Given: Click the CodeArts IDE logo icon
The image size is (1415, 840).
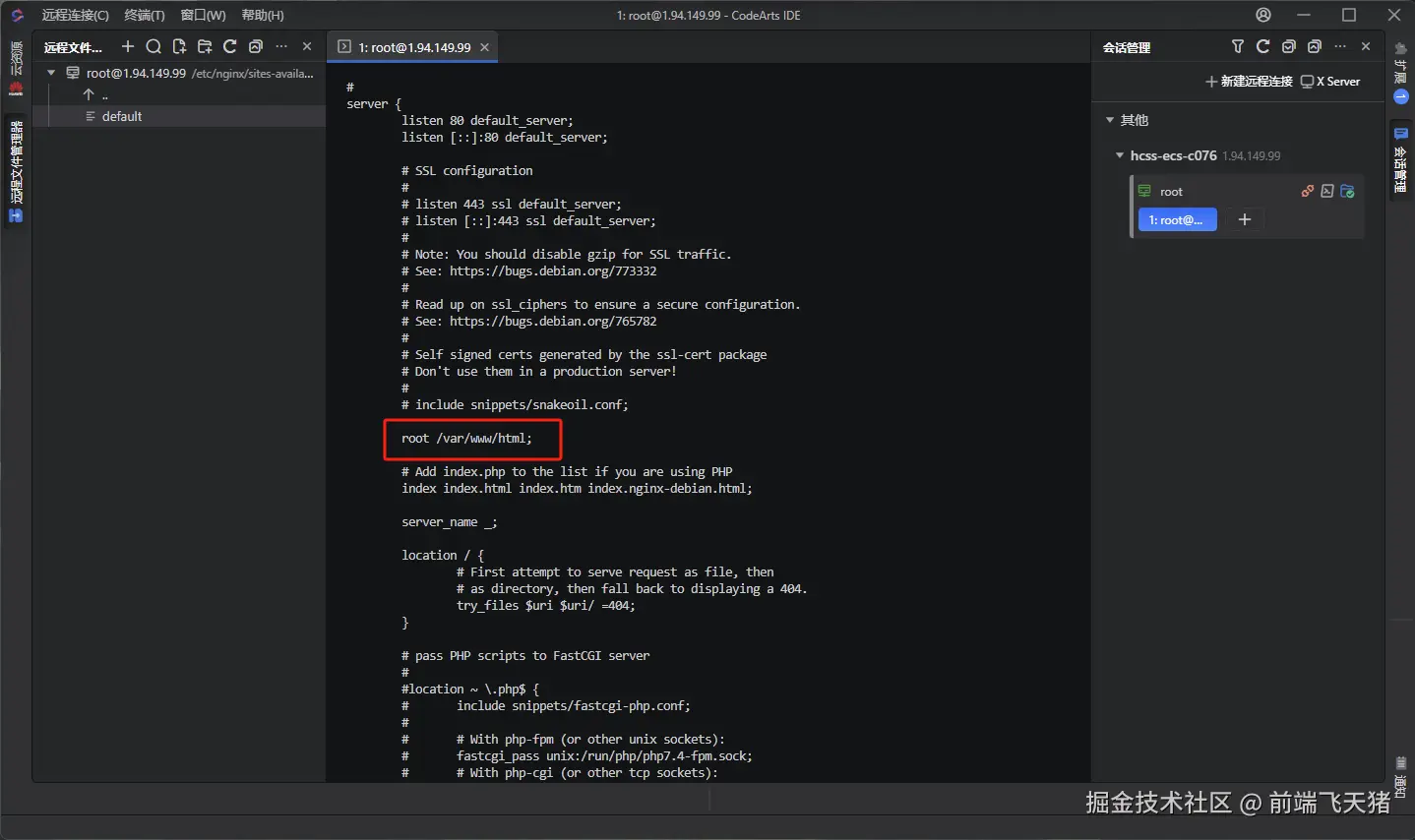Looking at the screenshot, I should pyautogui.click(x=17, y=15).
